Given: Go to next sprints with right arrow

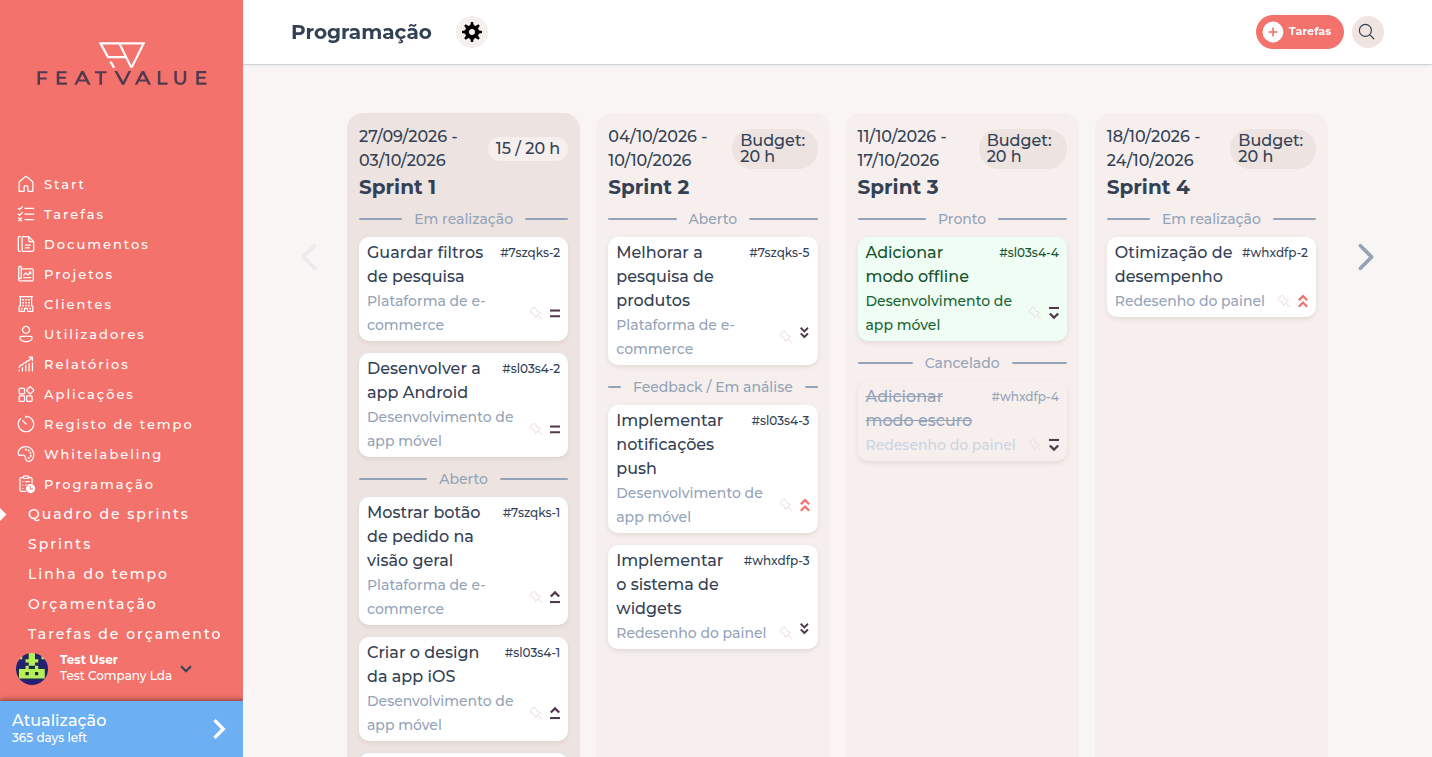Looking at the screenshot, I should pos(1366,257).
